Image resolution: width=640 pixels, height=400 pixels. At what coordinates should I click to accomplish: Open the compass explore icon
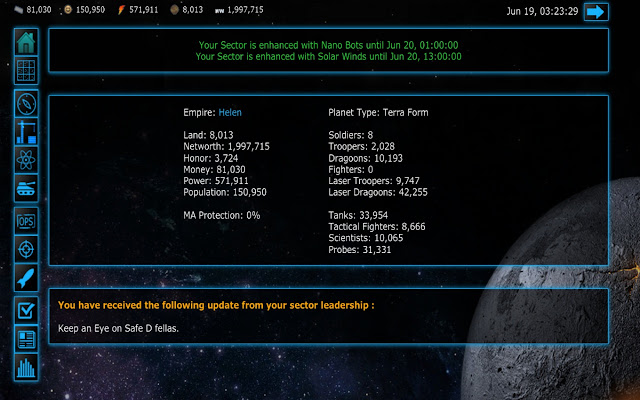26,104
